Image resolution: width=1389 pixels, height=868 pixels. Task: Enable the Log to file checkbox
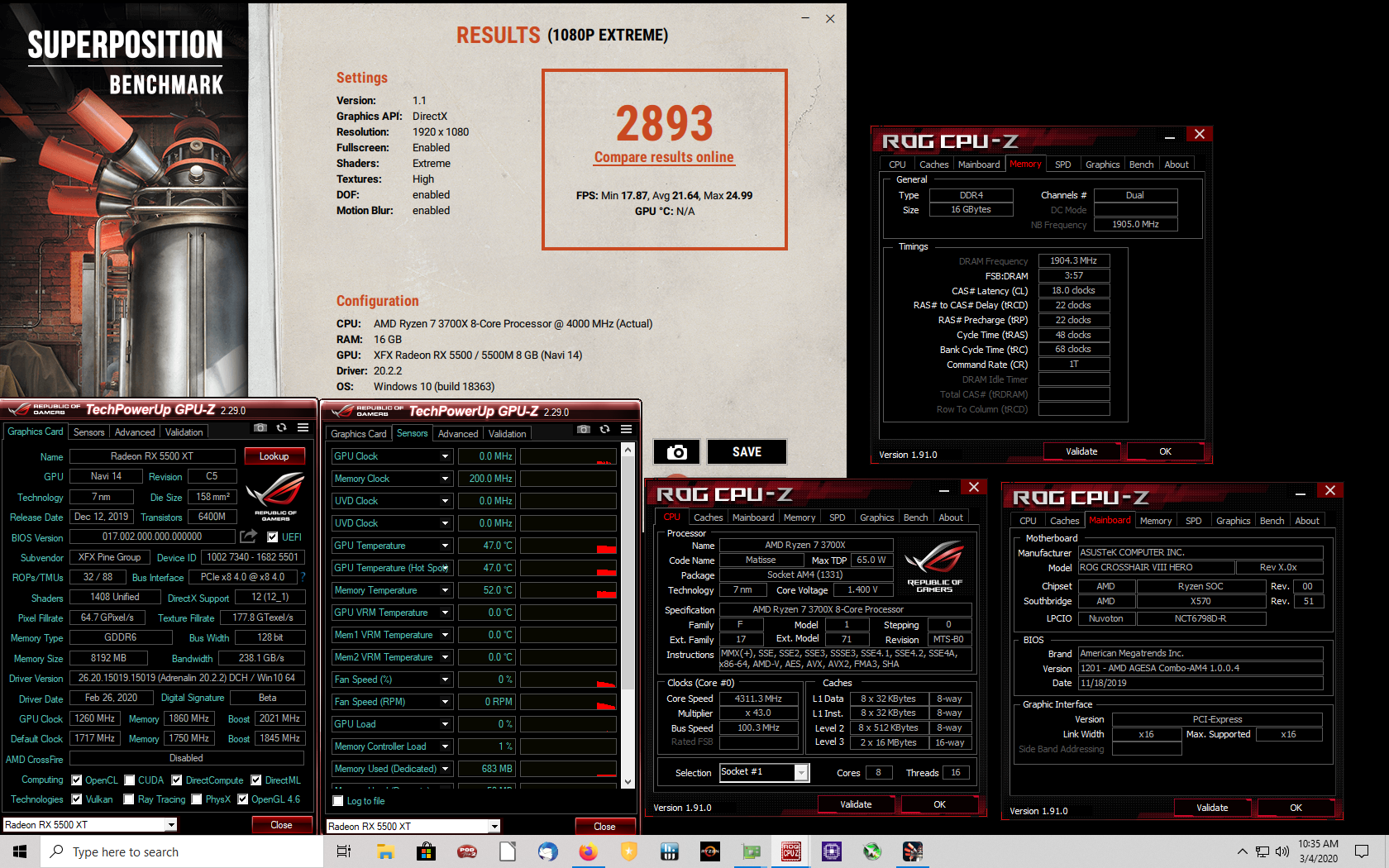pyautogui.click(x=338, y=801)
